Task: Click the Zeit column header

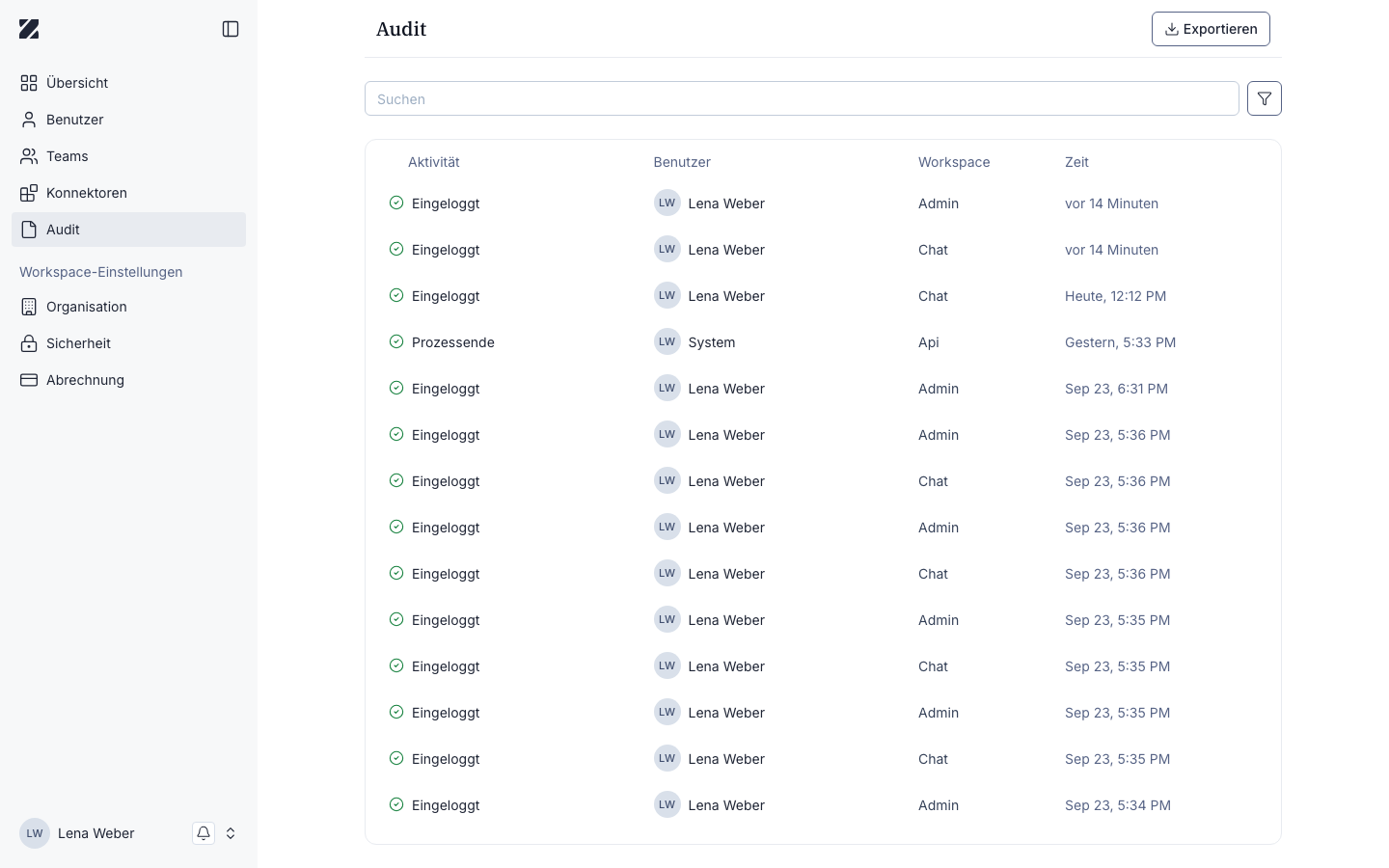Action: click(1076, 162)
